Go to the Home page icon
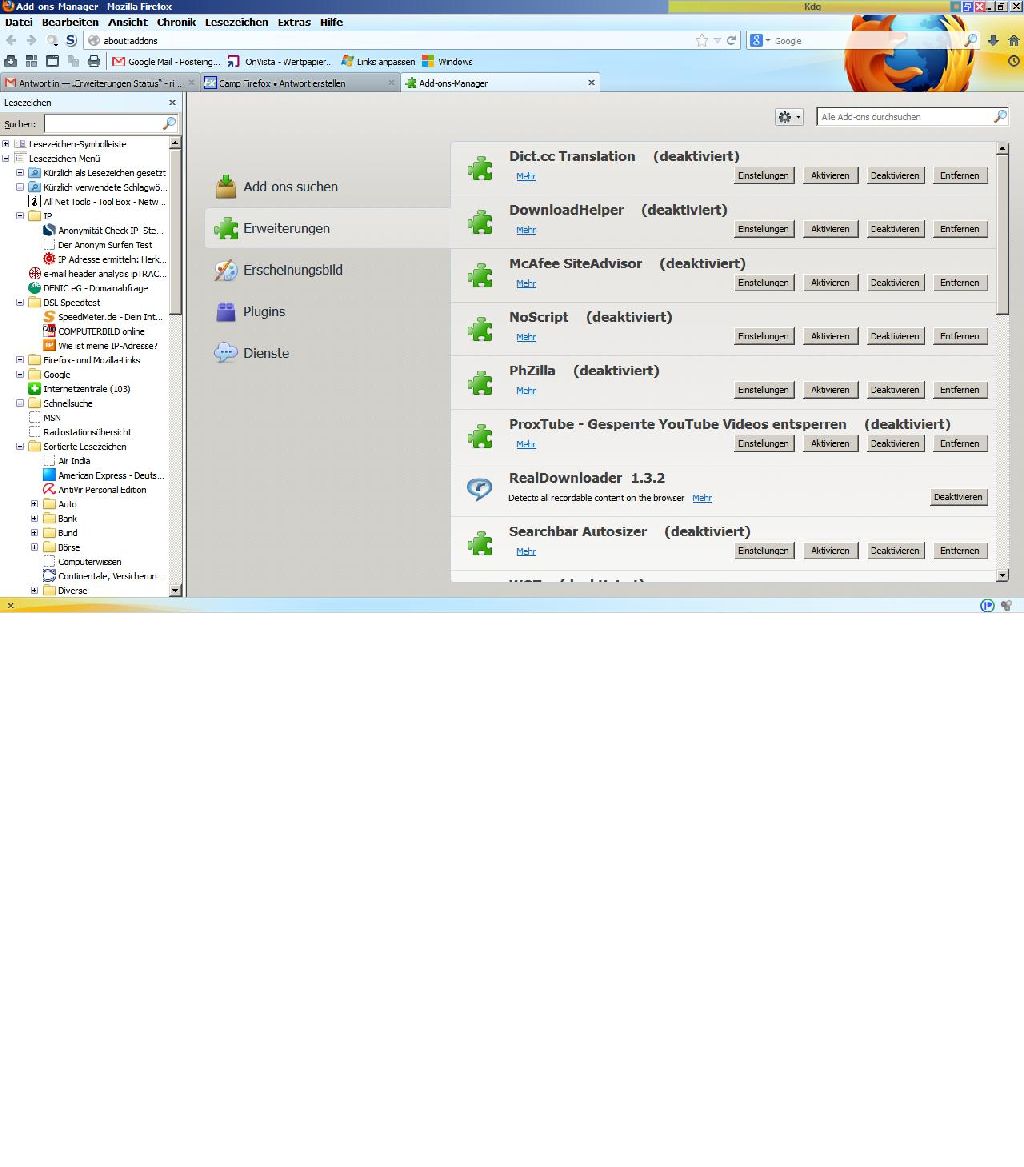The image size is (1024, 1167). [1014, 40]
